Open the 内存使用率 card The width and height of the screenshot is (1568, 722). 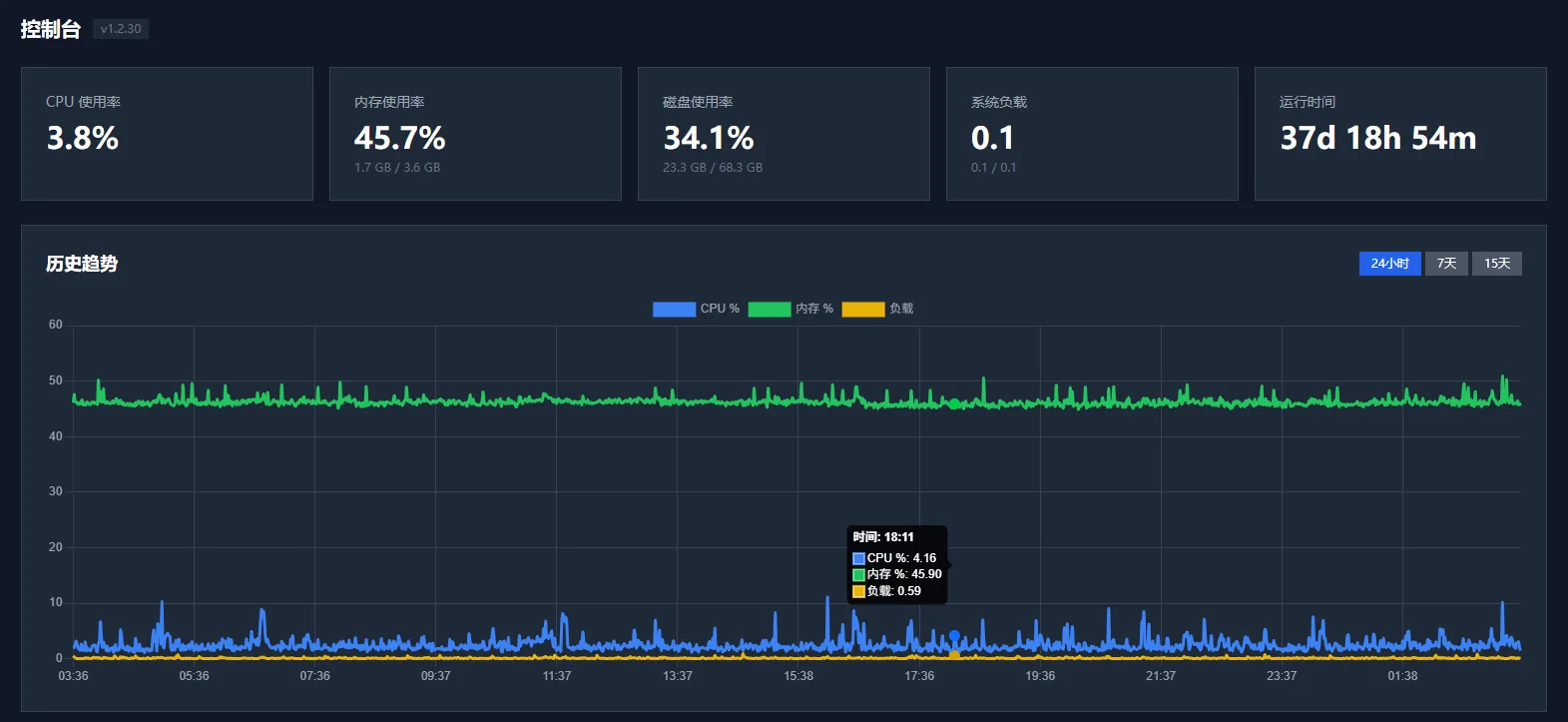tap(475, 134)
